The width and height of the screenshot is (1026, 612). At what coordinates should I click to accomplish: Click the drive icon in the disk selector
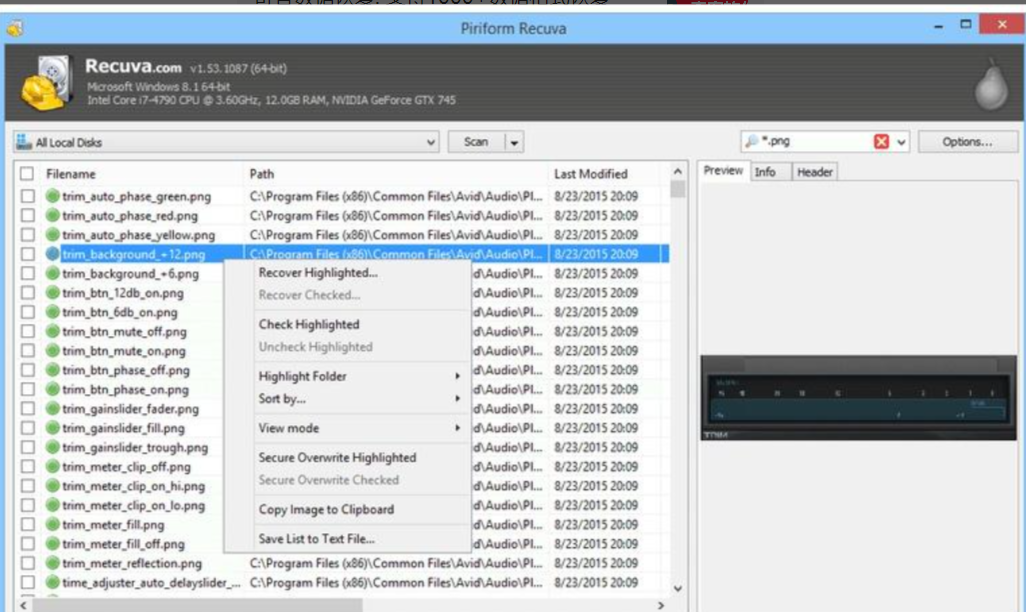pyautogui.click(x=24, y=143)
